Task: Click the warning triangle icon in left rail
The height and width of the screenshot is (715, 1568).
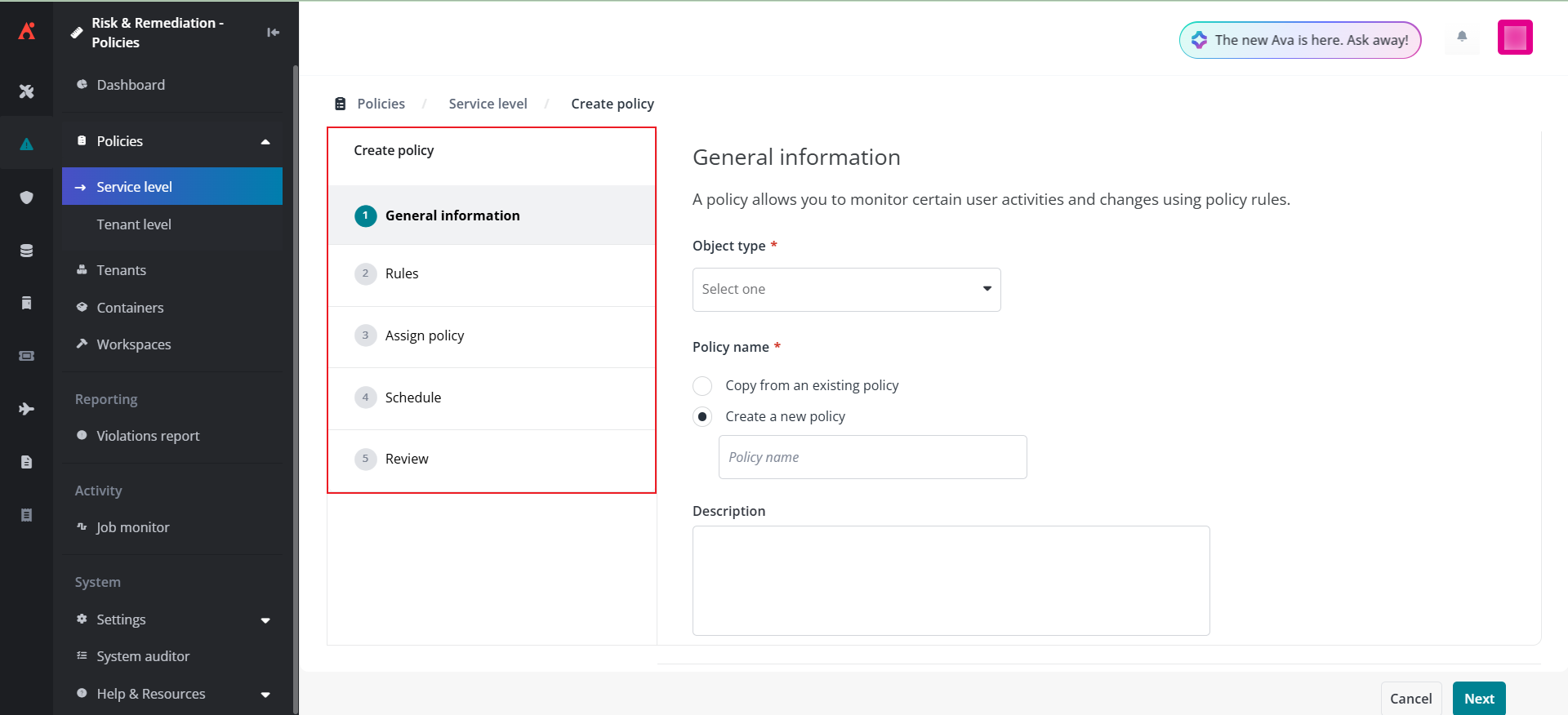Action: (x=26, y=144)
